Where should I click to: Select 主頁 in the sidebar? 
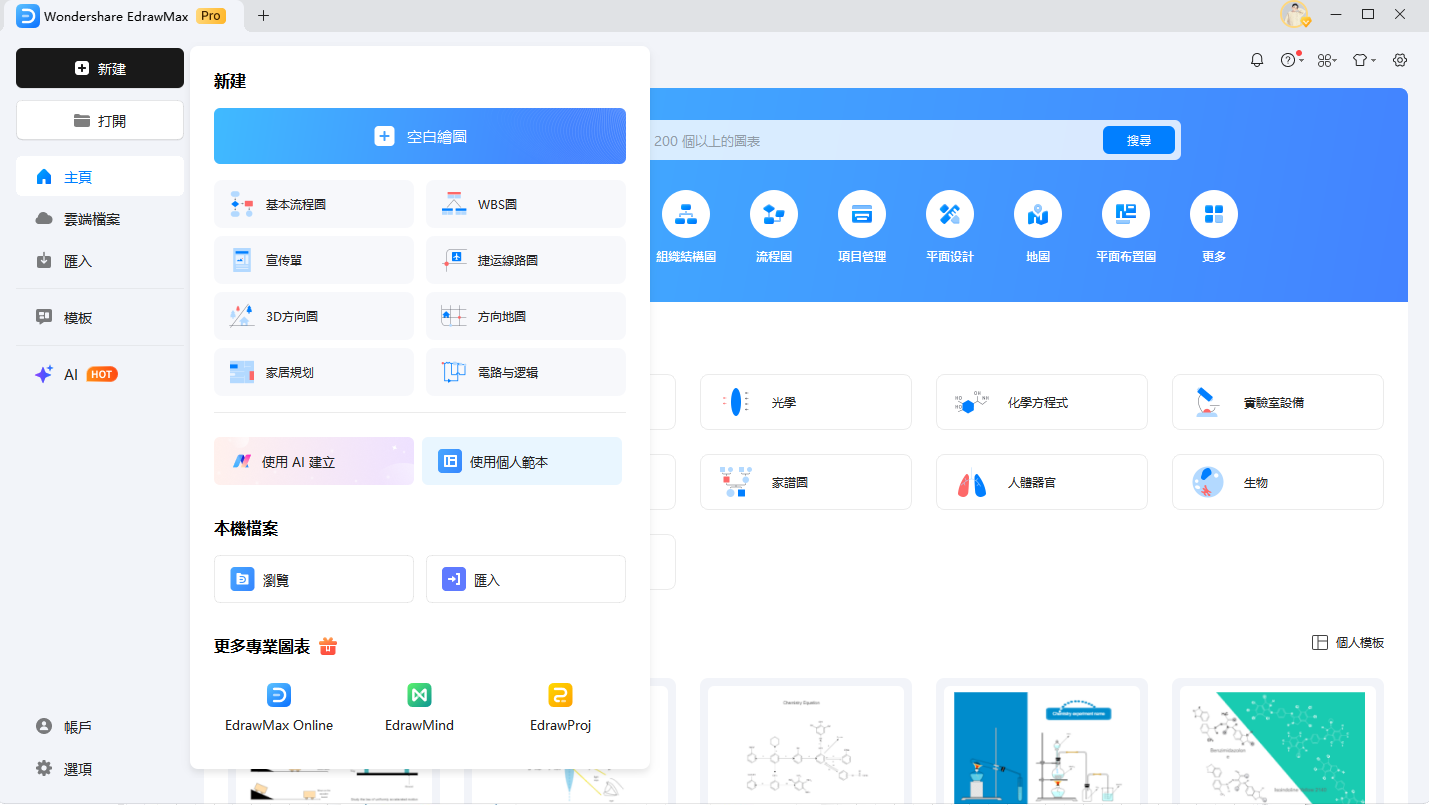(x=100, y=177)
